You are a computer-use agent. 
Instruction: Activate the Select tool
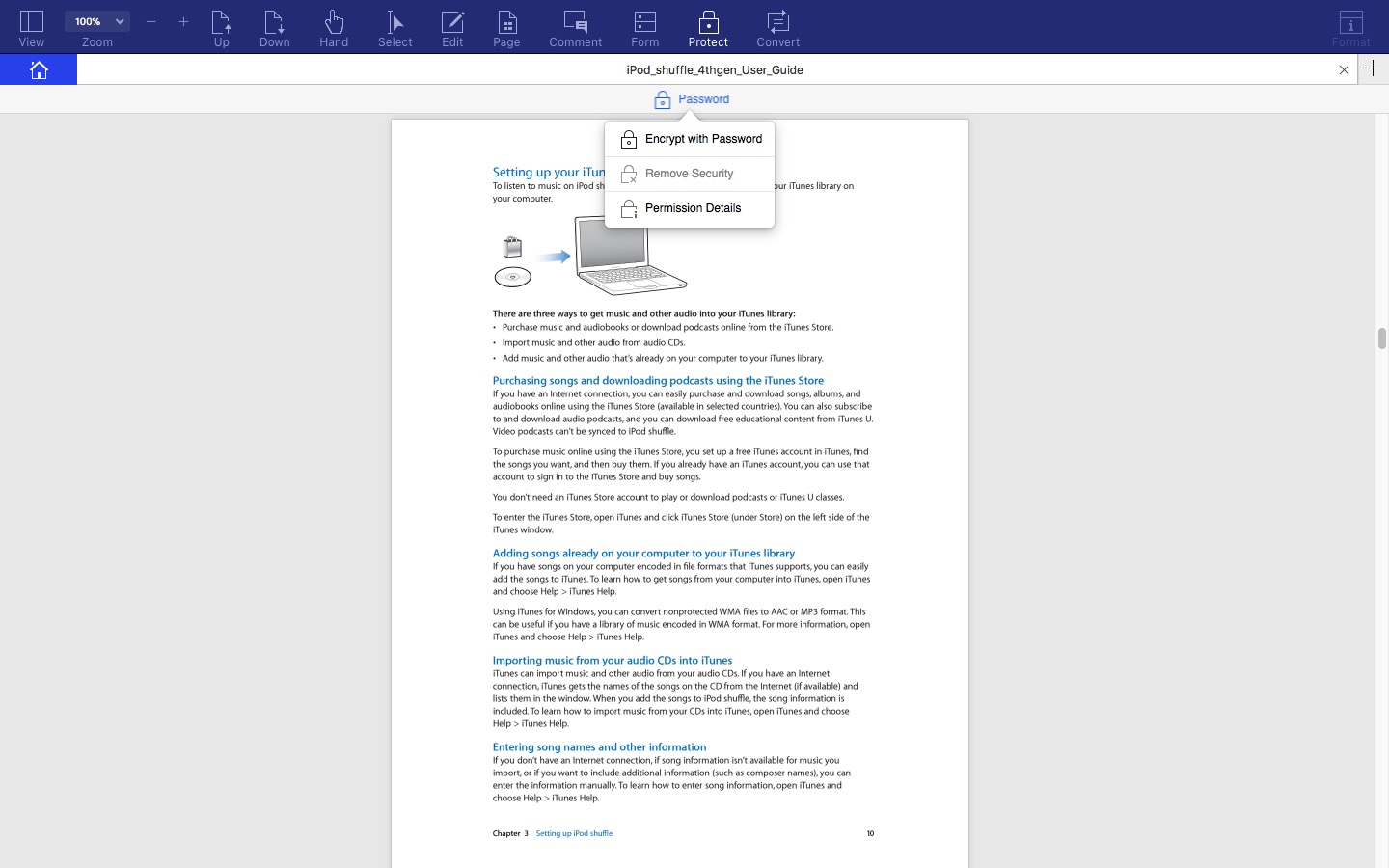click(395, 28)
